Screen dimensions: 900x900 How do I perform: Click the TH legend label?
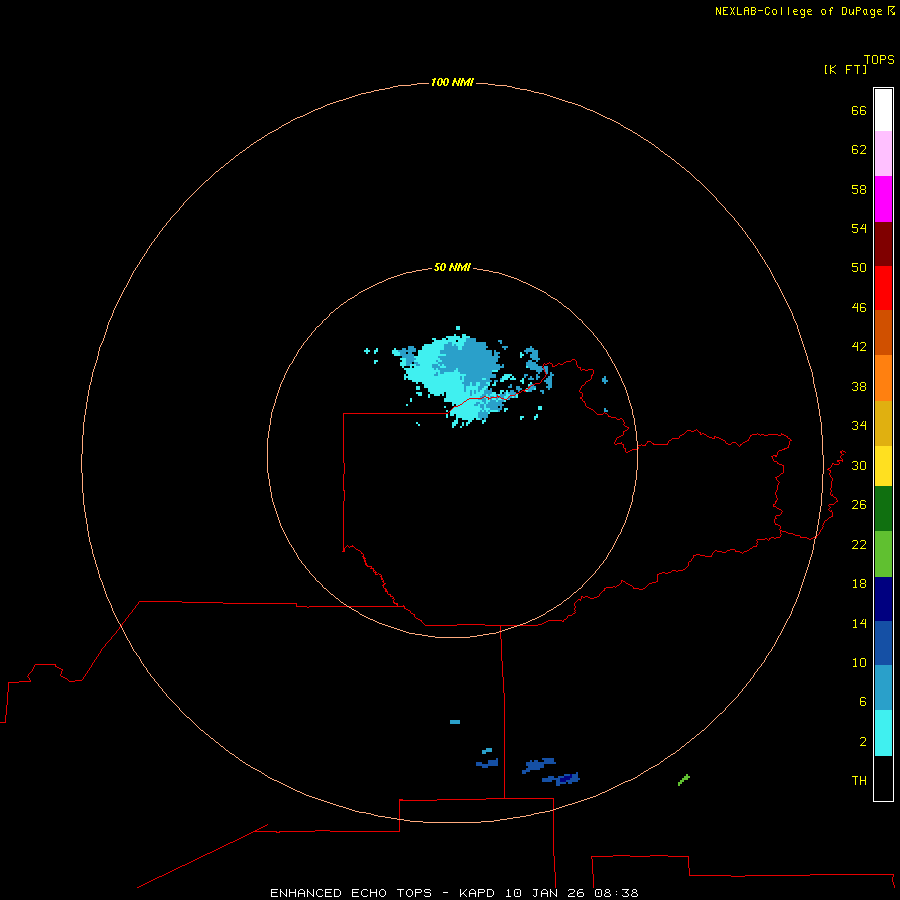(859, 780)
